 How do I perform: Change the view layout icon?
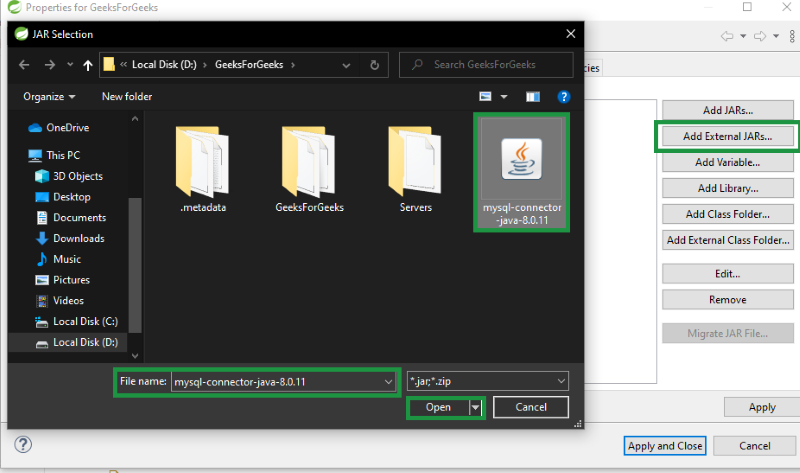click(485, 96)
